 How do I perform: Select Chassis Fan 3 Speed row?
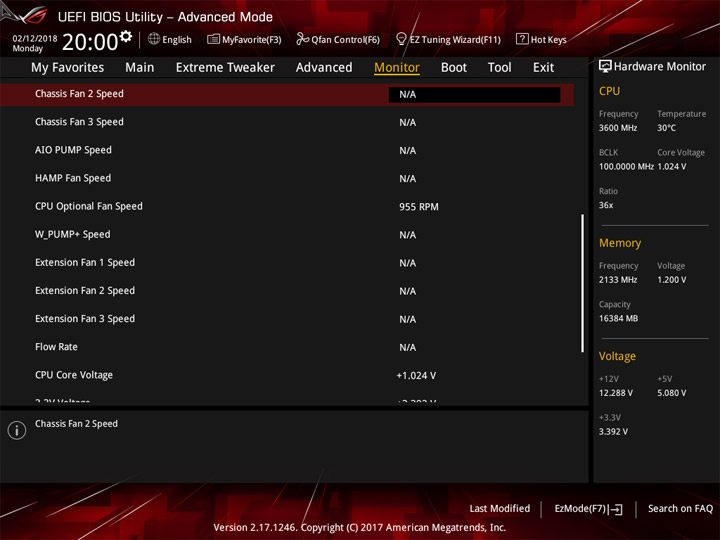[287, 122]
